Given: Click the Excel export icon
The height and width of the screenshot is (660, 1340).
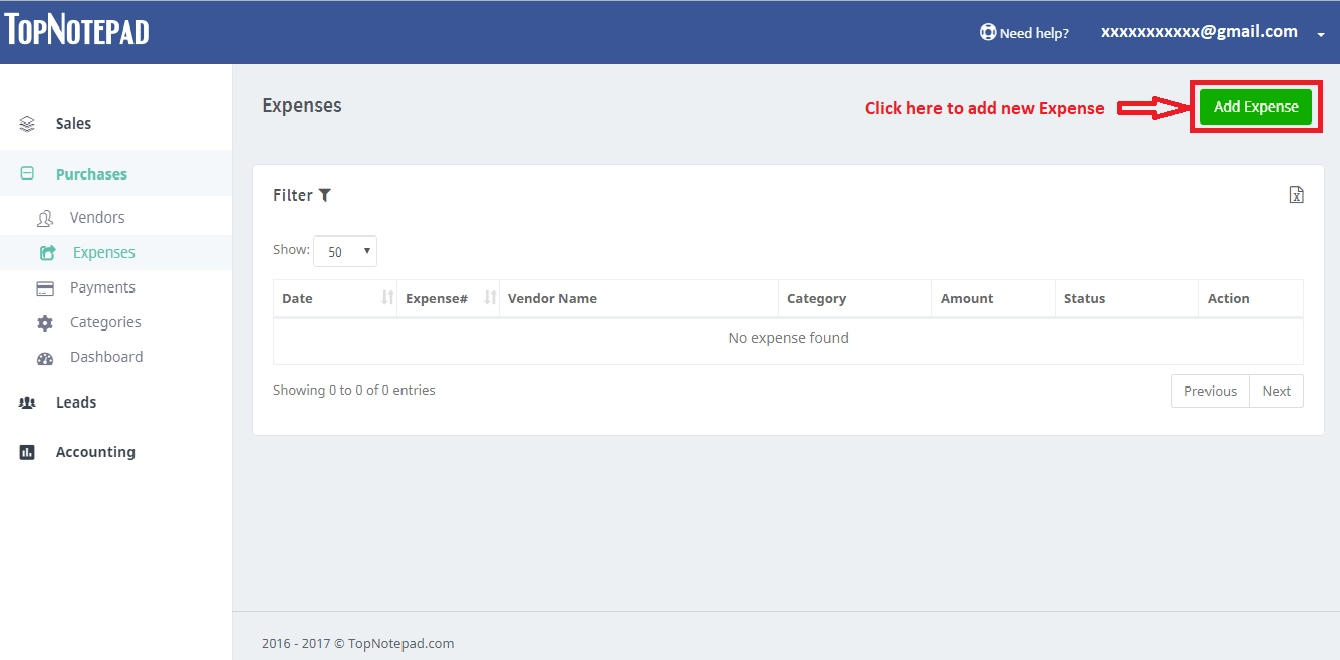Looking at the screenshot, I should (x=1296, y=195).
